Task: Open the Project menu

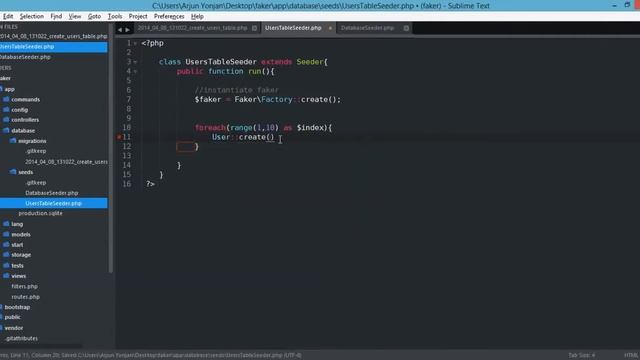Action: click(x=138, y=16)
